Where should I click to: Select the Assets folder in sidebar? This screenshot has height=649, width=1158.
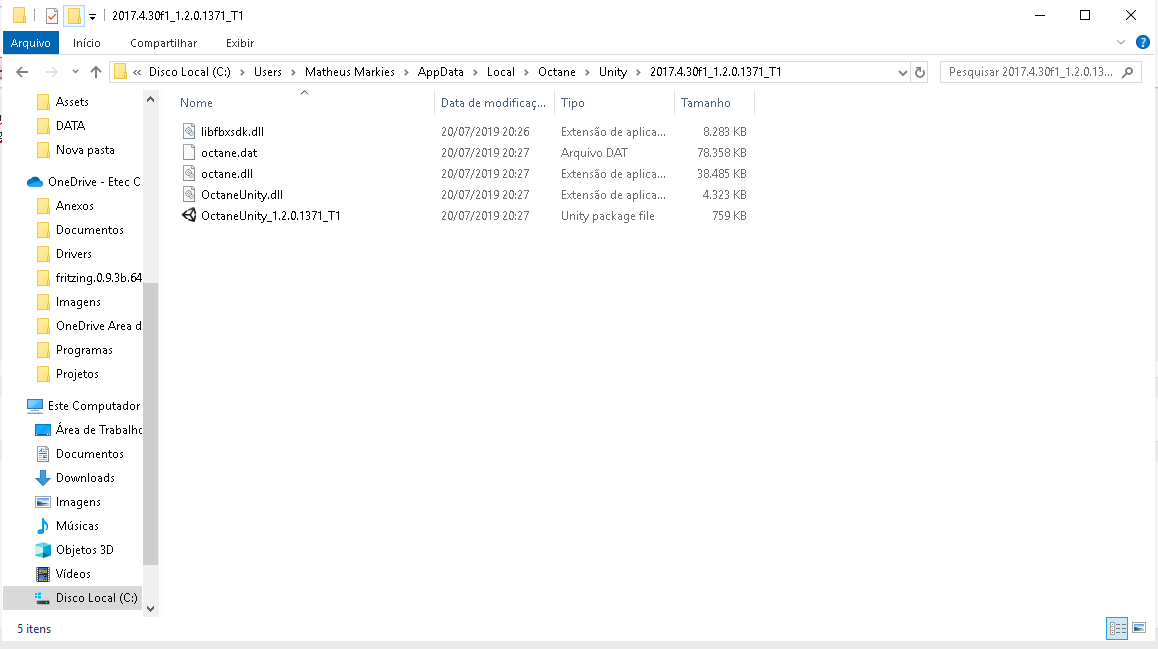coord(72,102)
